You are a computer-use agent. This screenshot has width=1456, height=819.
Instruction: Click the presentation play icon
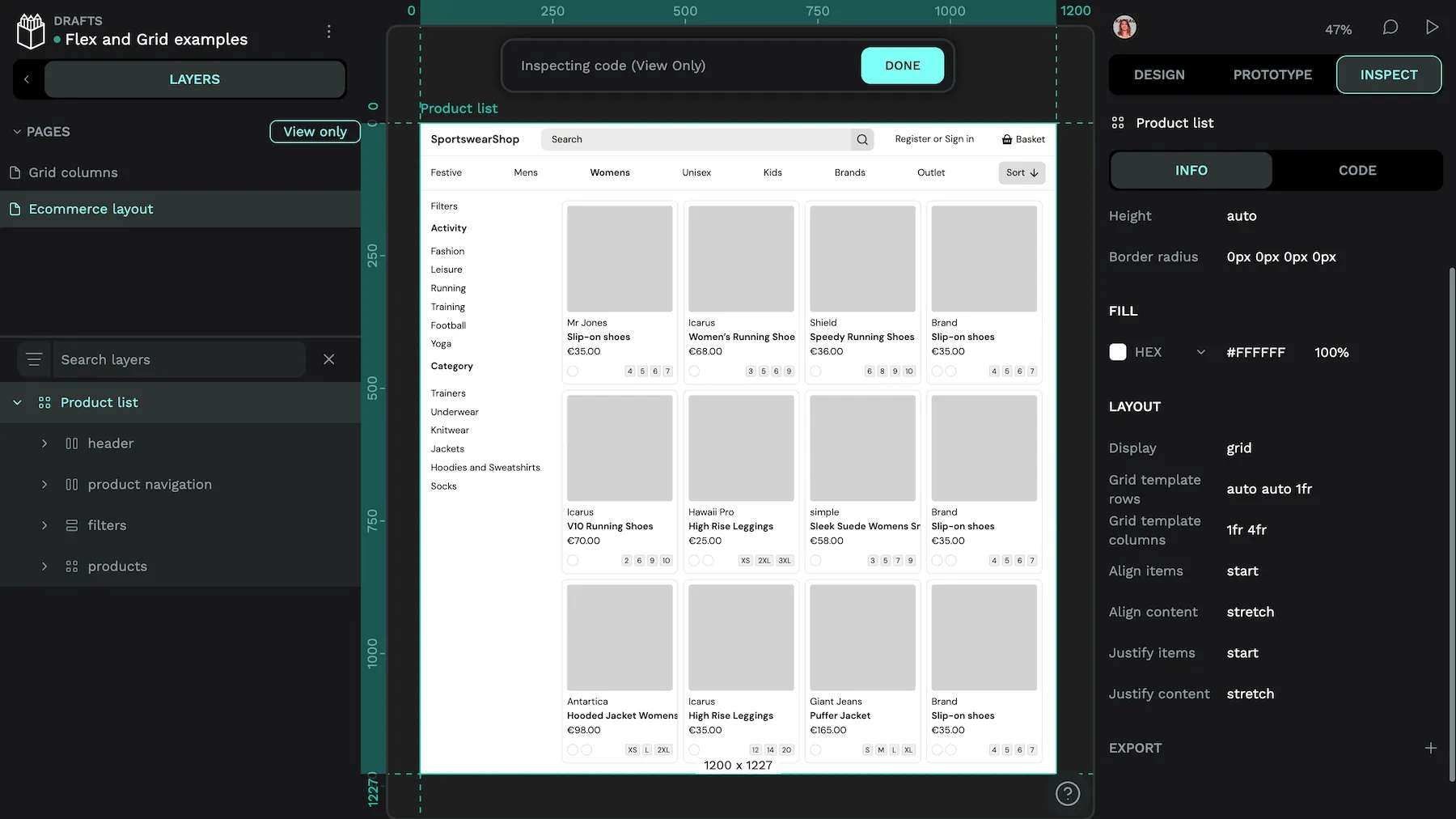[x=1431, y=27]
